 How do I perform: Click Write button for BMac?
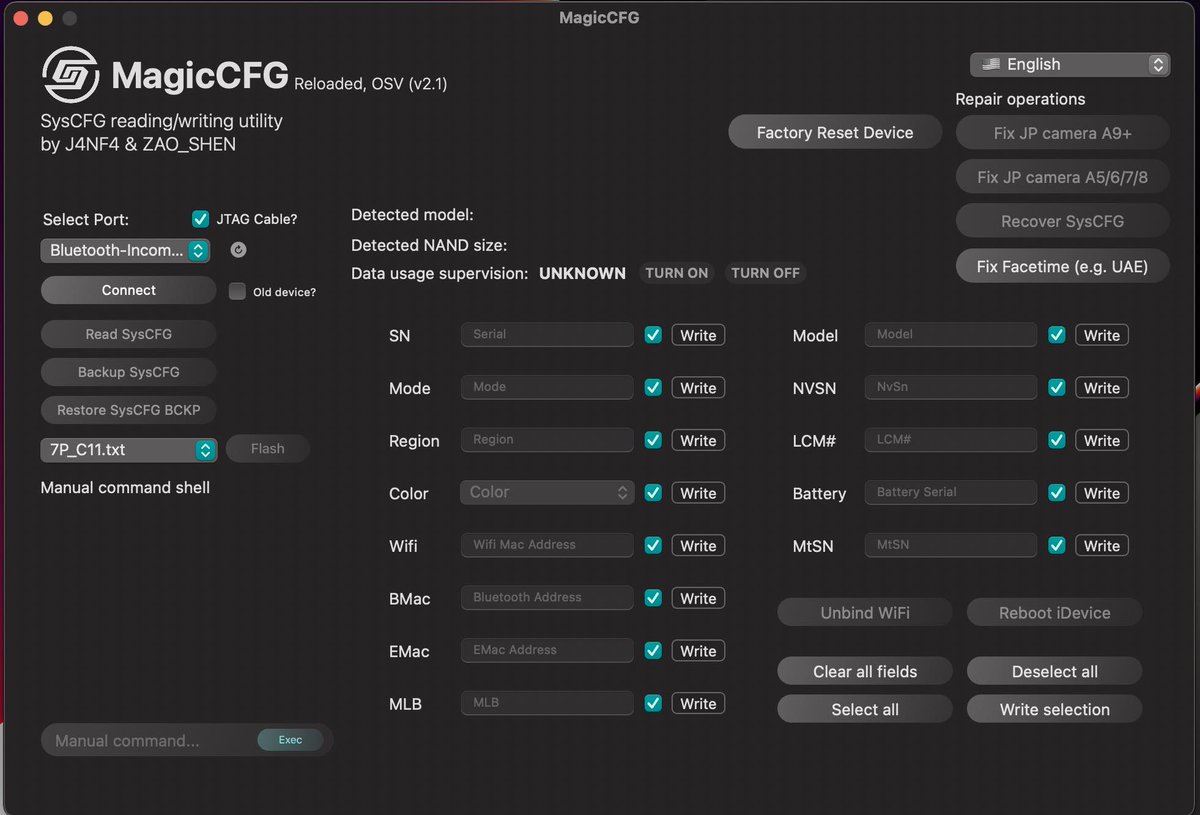pyautogui.click(x=698, y=598)
